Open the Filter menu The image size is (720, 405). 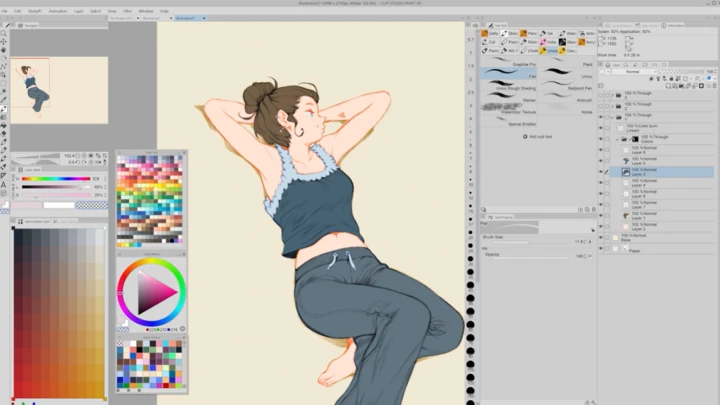(127, 11)
